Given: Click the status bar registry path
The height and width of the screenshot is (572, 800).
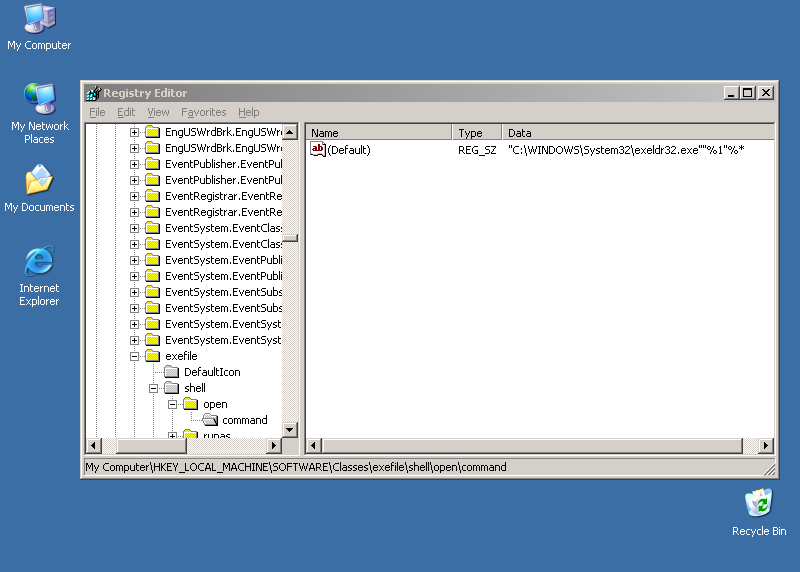Looking at the screenshot, I should pyautogui.click(x=296, y=467).
